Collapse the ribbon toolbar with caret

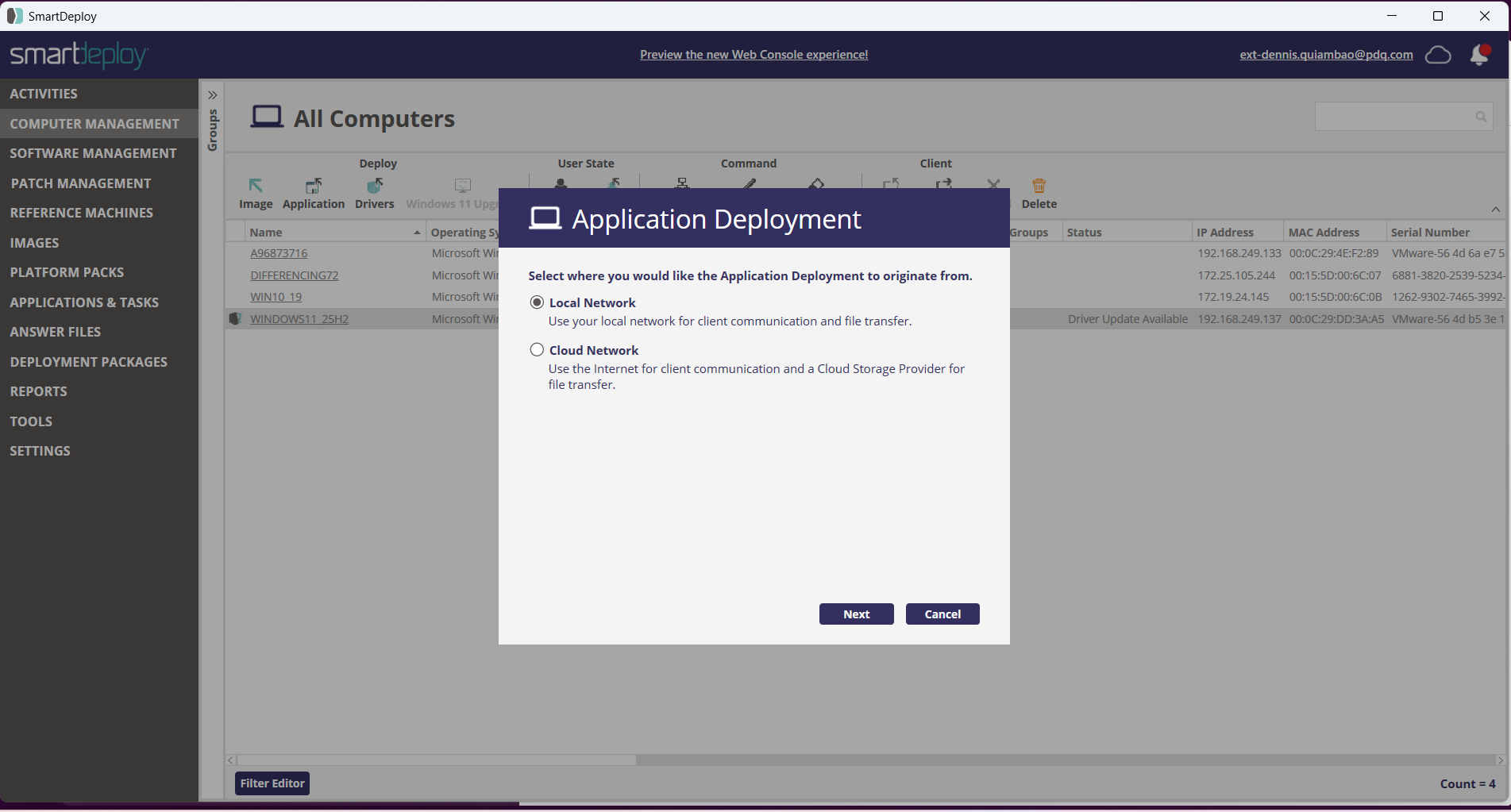(x=1495, y=210)
